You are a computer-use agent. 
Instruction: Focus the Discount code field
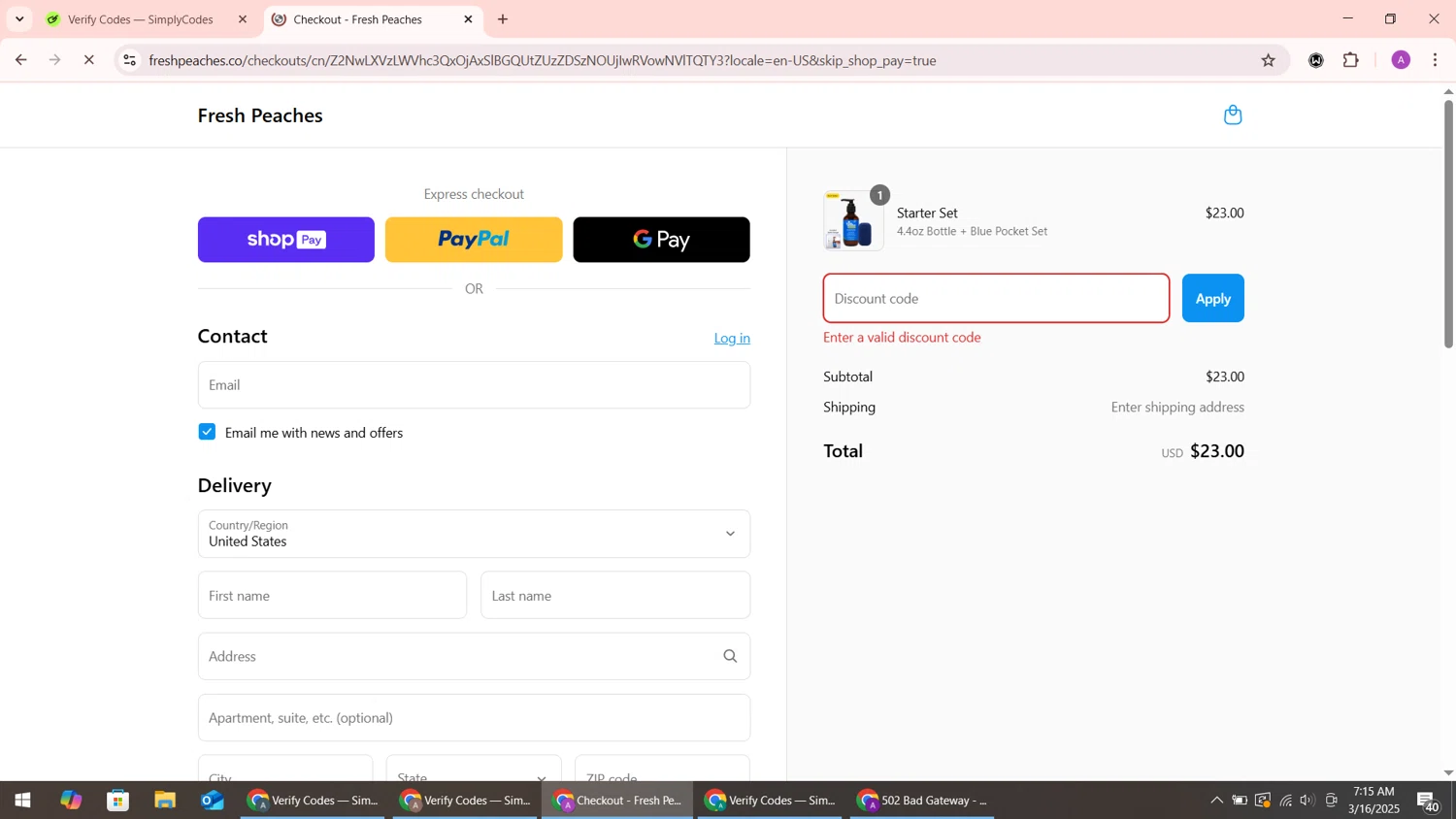pos(996,298)
